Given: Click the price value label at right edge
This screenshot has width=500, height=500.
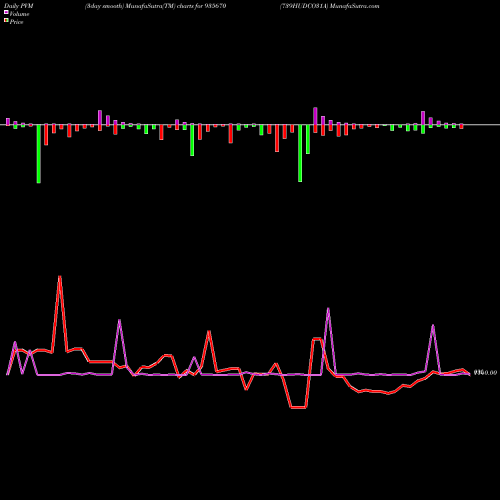Looking at the screenshot, I should 485,373.
